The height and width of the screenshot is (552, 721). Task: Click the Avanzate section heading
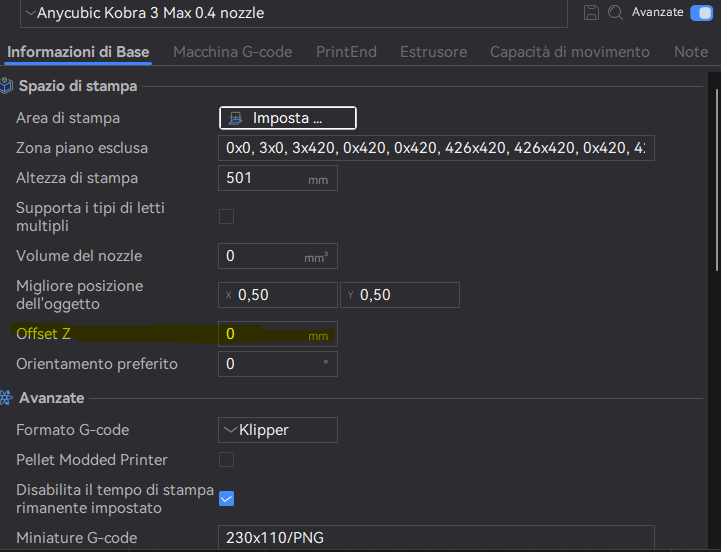click(x=52, y=398)
